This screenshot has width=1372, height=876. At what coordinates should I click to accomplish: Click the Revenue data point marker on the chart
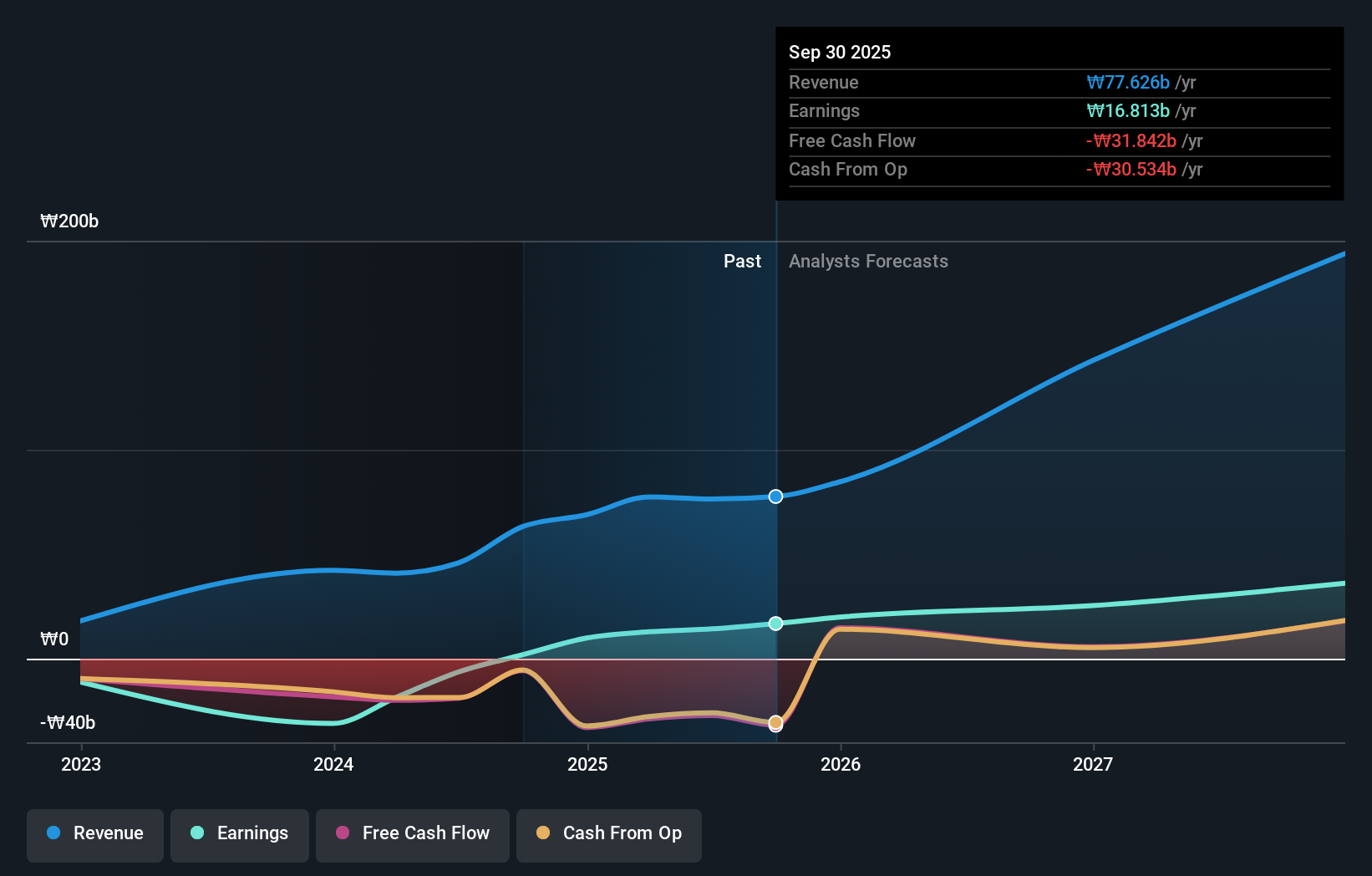click(775, 496)
